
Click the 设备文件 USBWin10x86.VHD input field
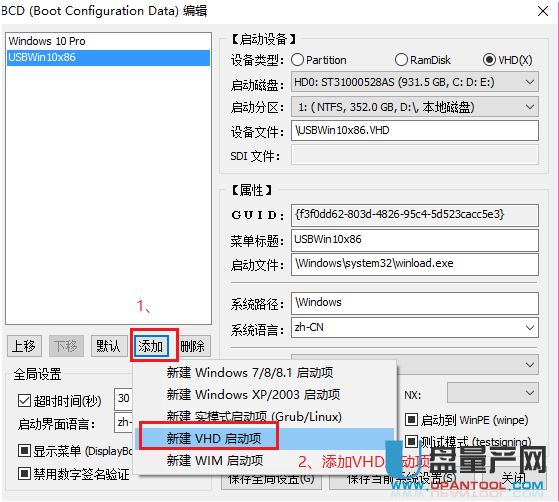[x=415, y=130]
